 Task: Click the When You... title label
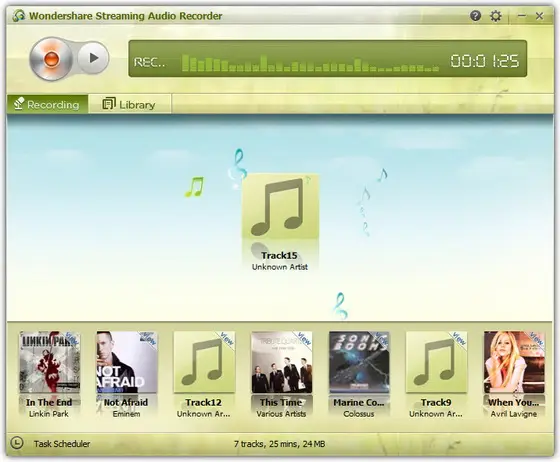[514, 402]
